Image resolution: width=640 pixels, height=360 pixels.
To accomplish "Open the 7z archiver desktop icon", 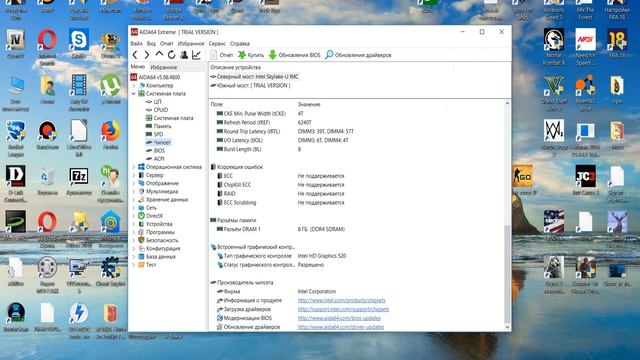I will [x=79, y=181].
